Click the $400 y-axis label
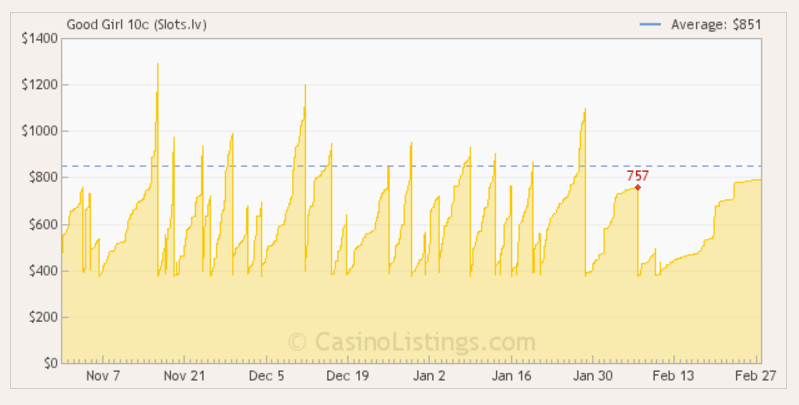 [x=42, y=271]
